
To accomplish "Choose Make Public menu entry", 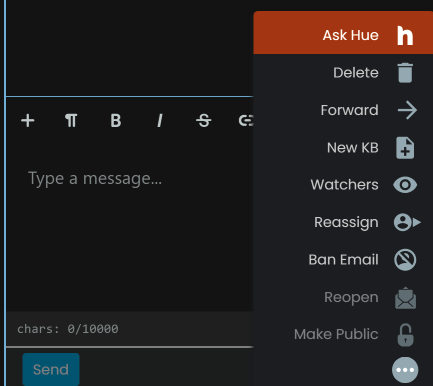I will point(343,334).
